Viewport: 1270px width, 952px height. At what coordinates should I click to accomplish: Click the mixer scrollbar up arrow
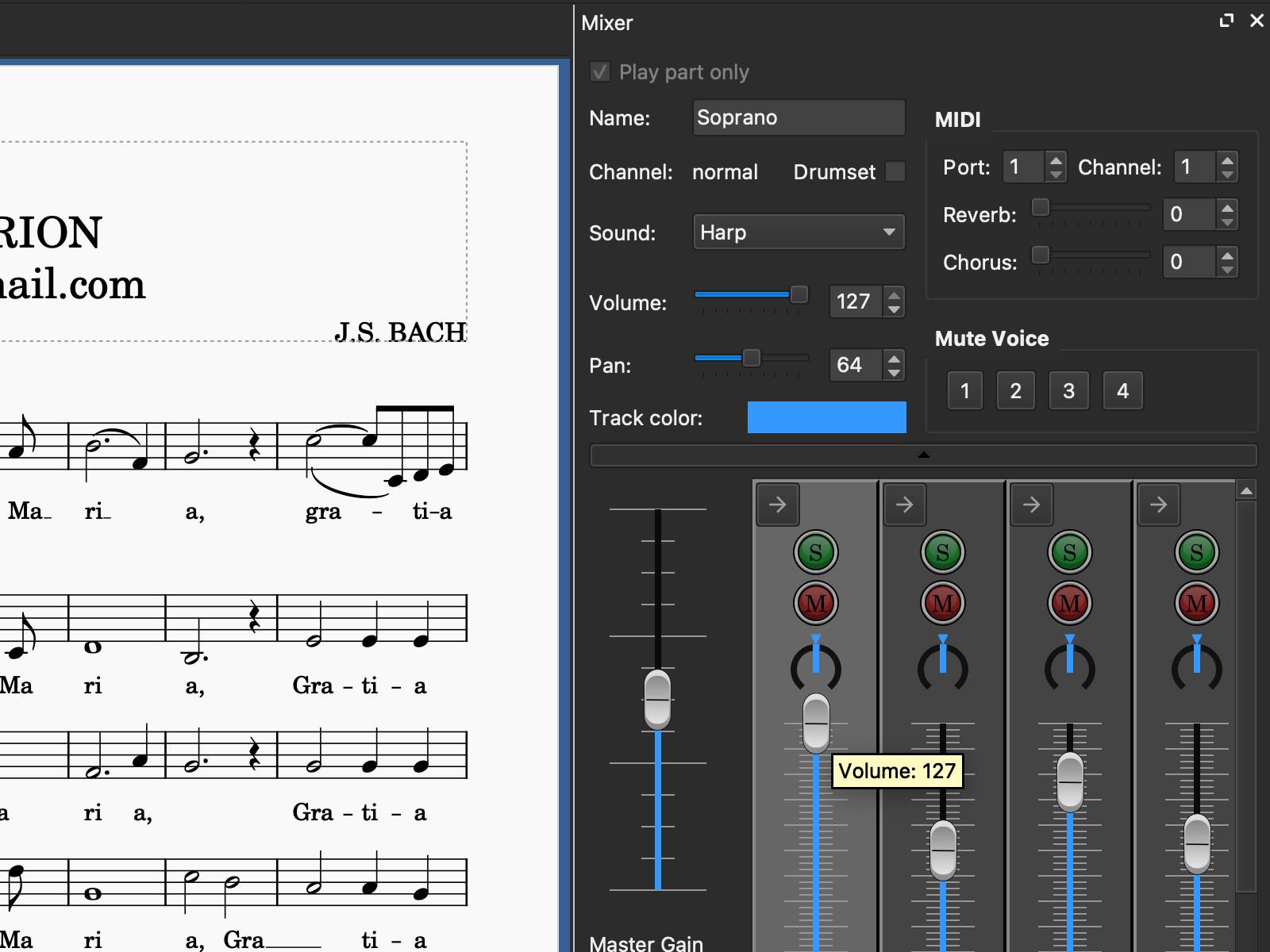[x=1246, y=491]
